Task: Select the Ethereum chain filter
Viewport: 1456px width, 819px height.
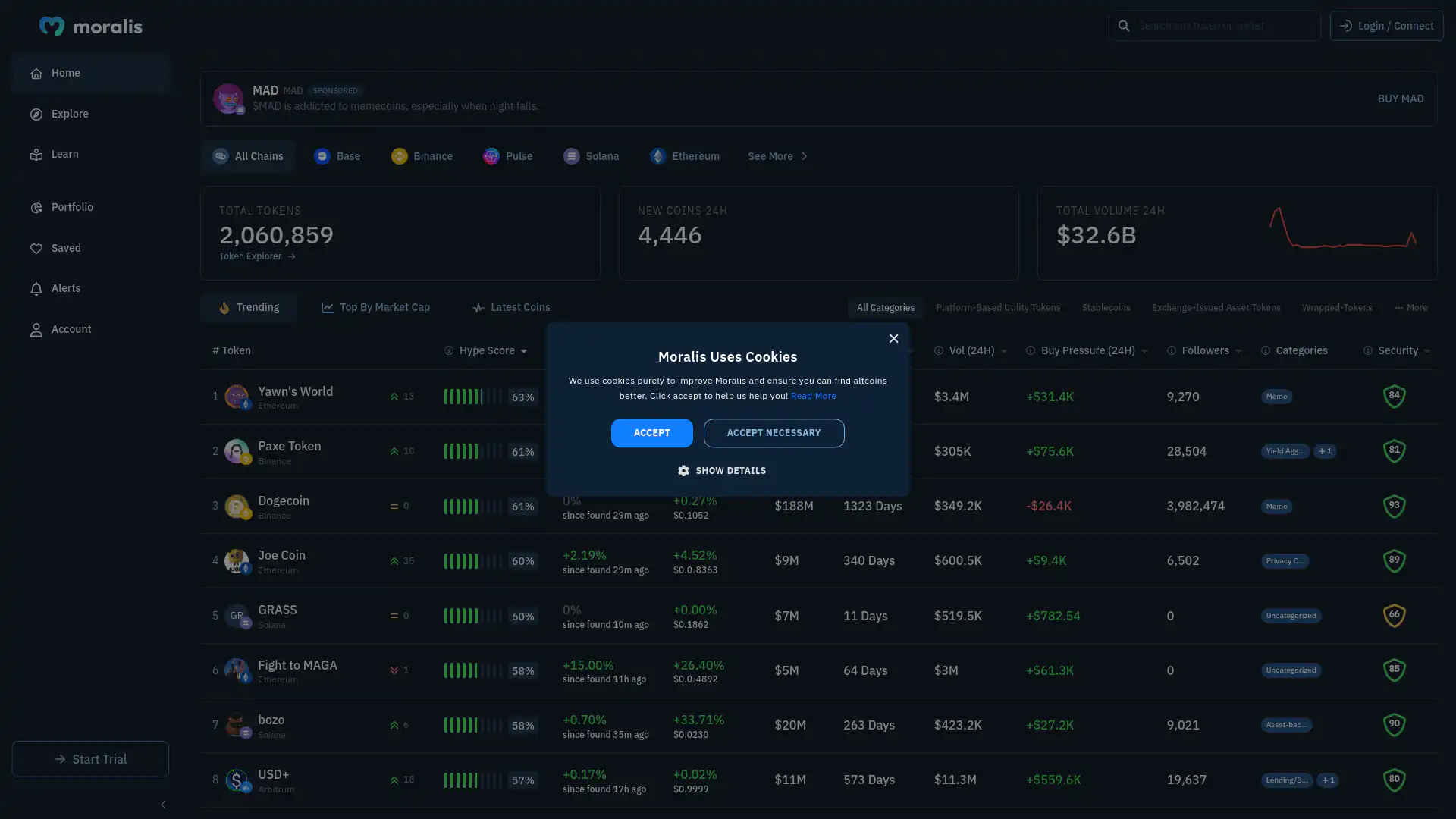Action: pyautogui.click(x=685, y=156)
